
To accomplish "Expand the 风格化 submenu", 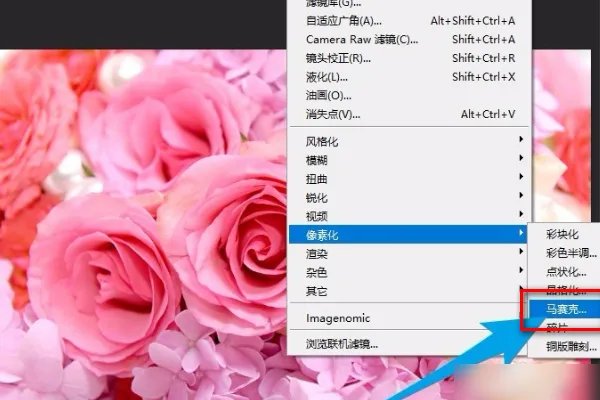I will click(409, 142).
